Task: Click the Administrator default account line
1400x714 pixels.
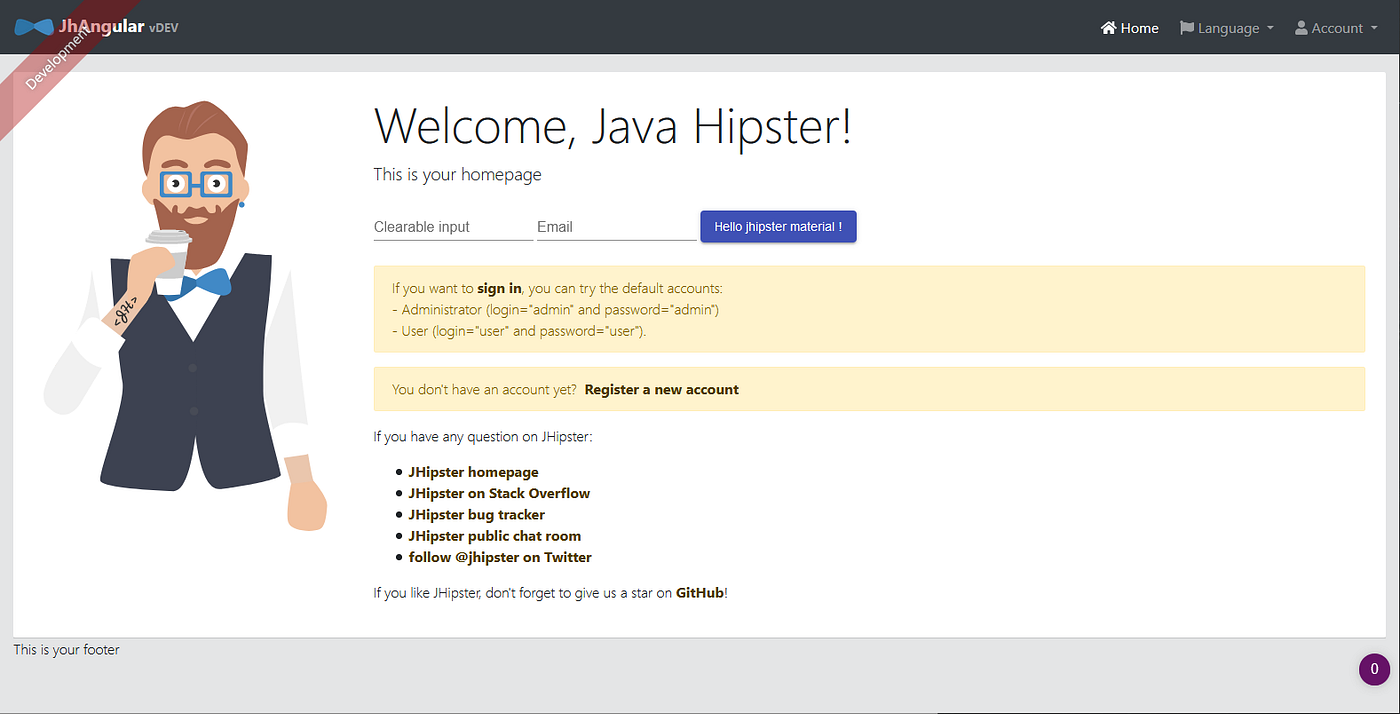Action: tap(556, 310)
